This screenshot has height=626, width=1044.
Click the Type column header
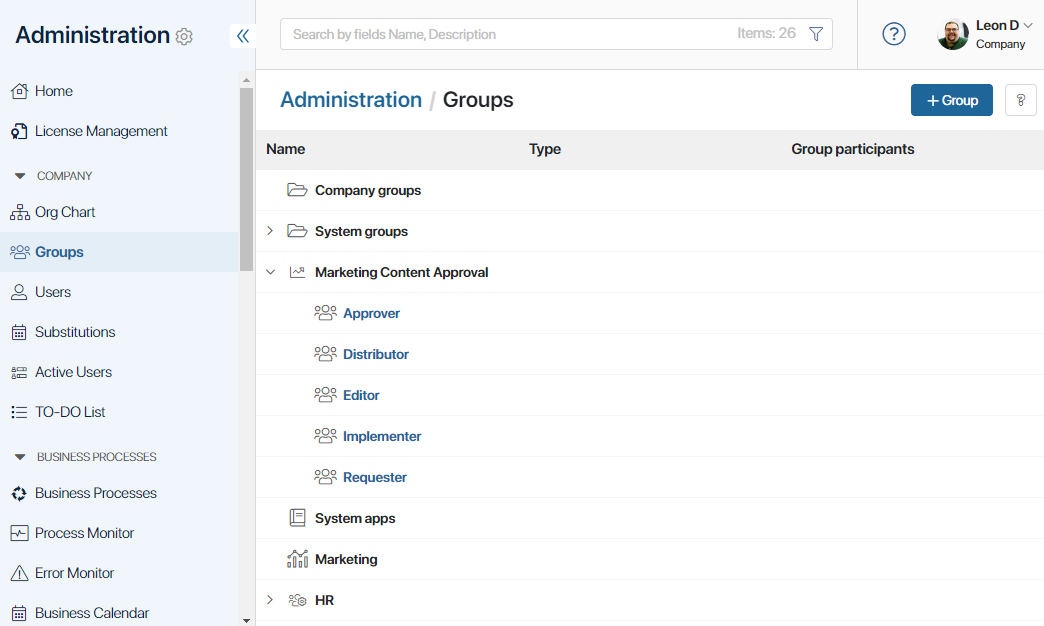click(545, 149)
